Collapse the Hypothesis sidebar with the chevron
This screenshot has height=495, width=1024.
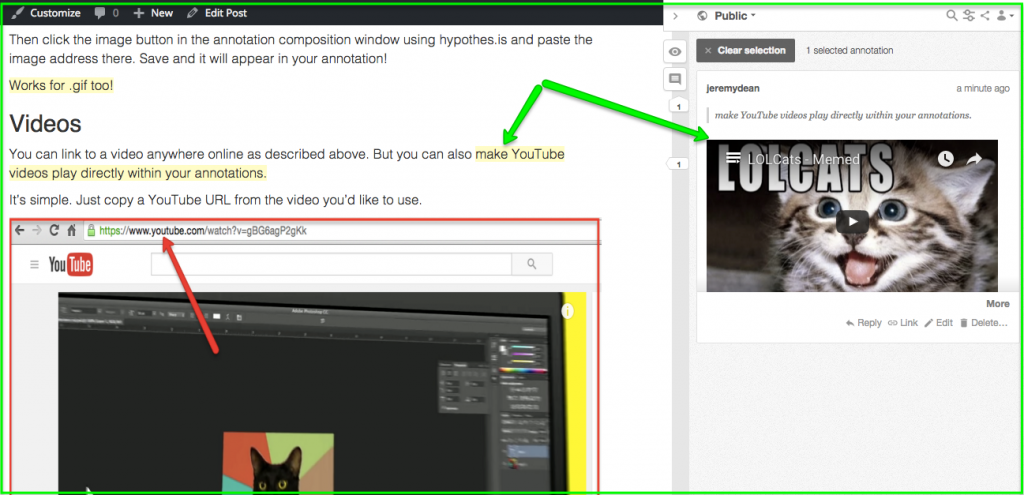(x=676, y=16)
